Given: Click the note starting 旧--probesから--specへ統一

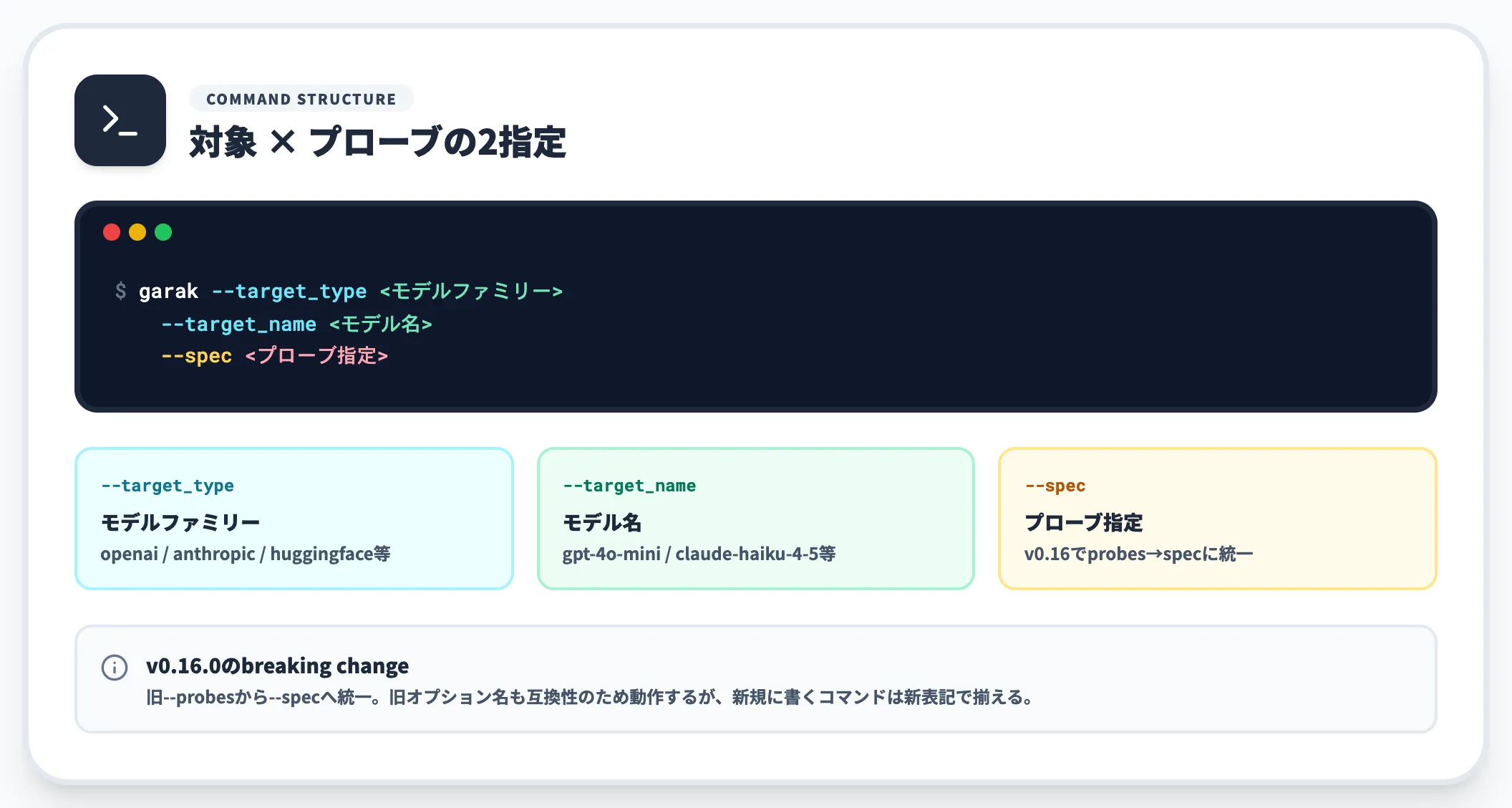Looking at the screenshot, I should point(591,697).
